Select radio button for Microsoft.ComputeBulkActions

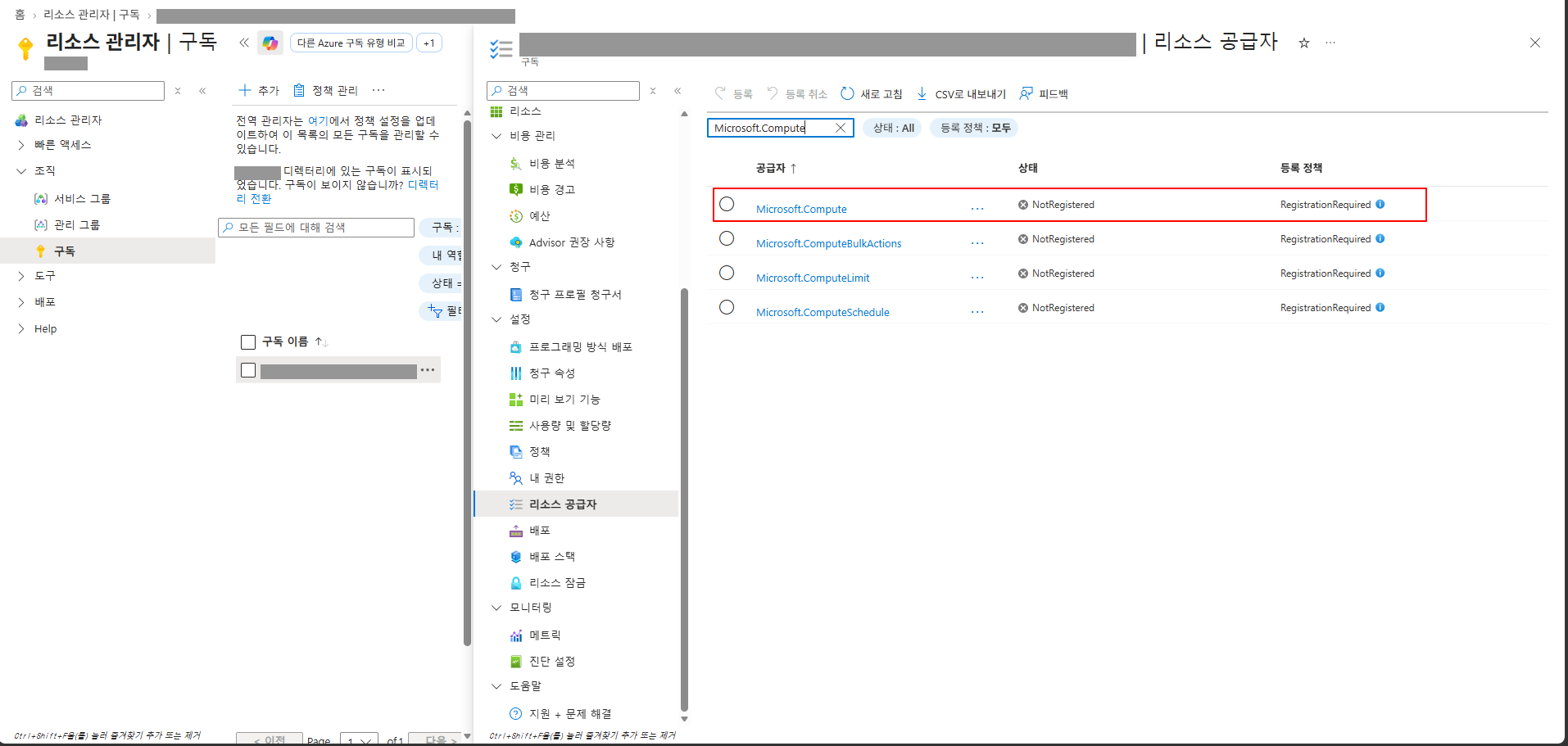pos(727,238)
